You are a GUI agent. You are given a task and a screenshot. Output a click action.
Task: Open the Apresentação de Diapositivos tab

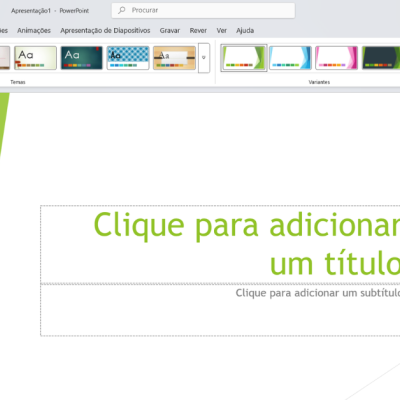(105, 31)
